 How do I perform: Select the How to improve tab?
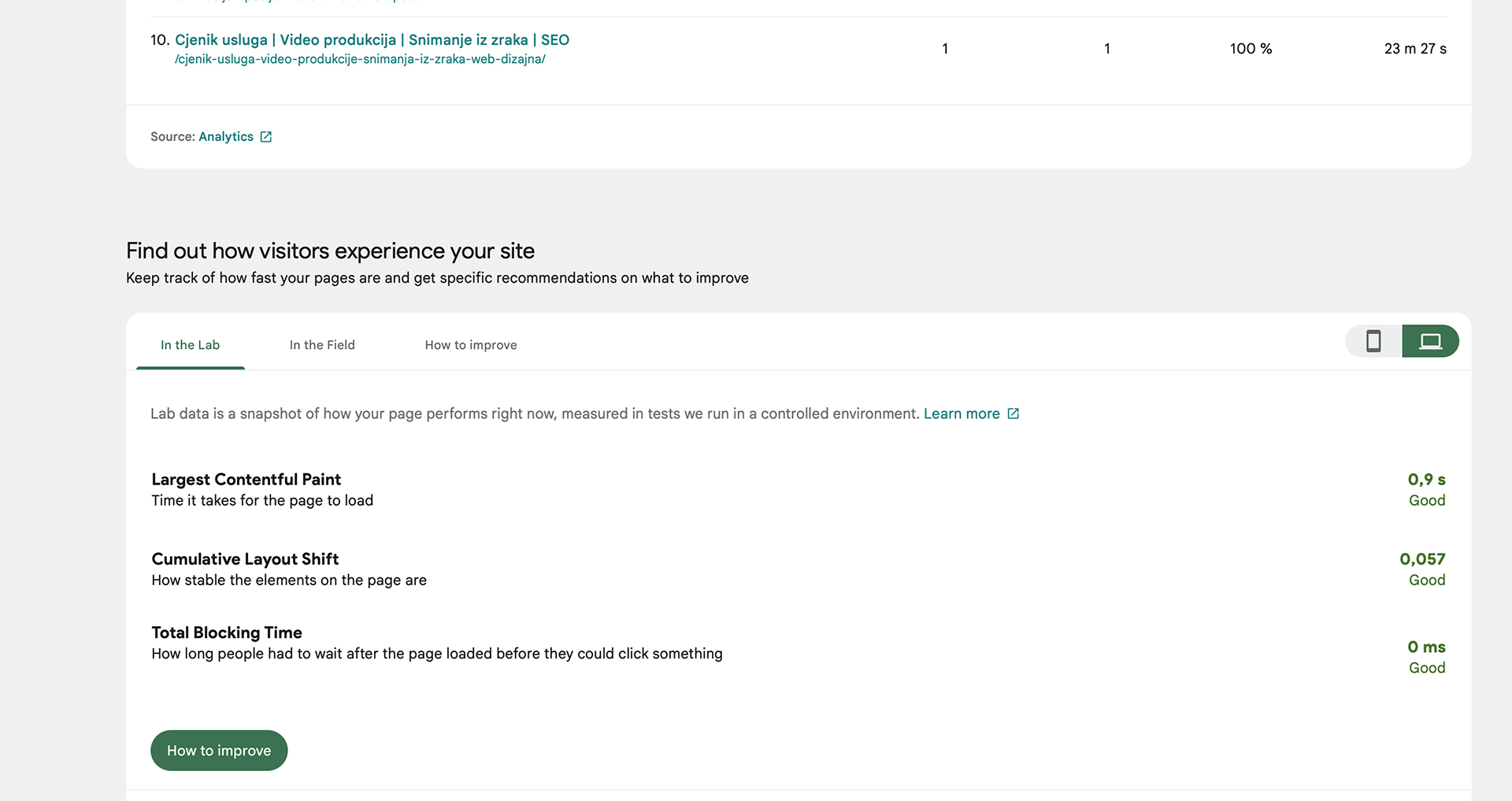pyautogui.click(x=471, y=345)
